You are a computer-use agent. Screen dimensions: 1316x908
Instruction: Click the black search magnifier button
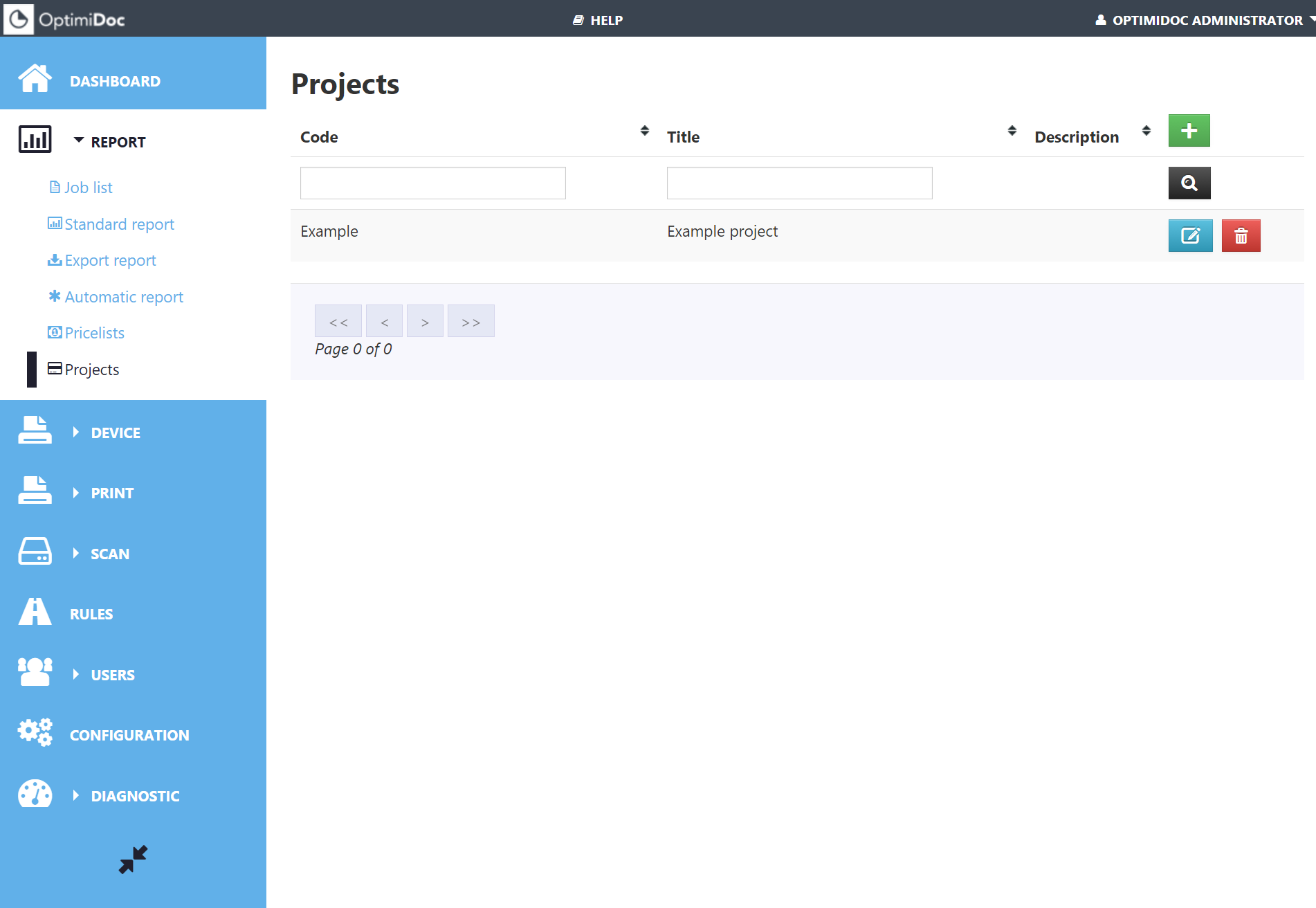tap(1189, 183)
